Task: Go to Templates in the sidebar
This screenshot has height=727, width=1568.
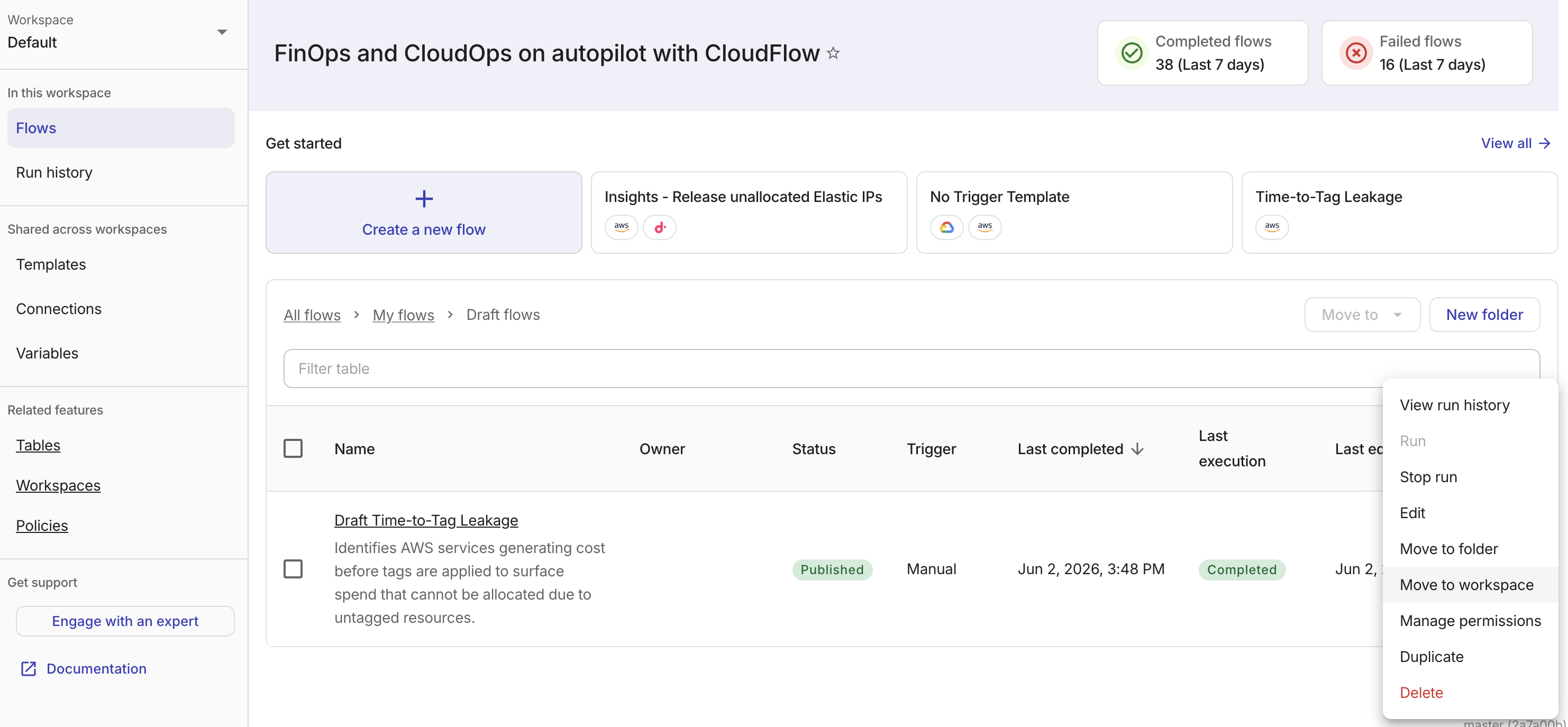Action: (121, 265)
